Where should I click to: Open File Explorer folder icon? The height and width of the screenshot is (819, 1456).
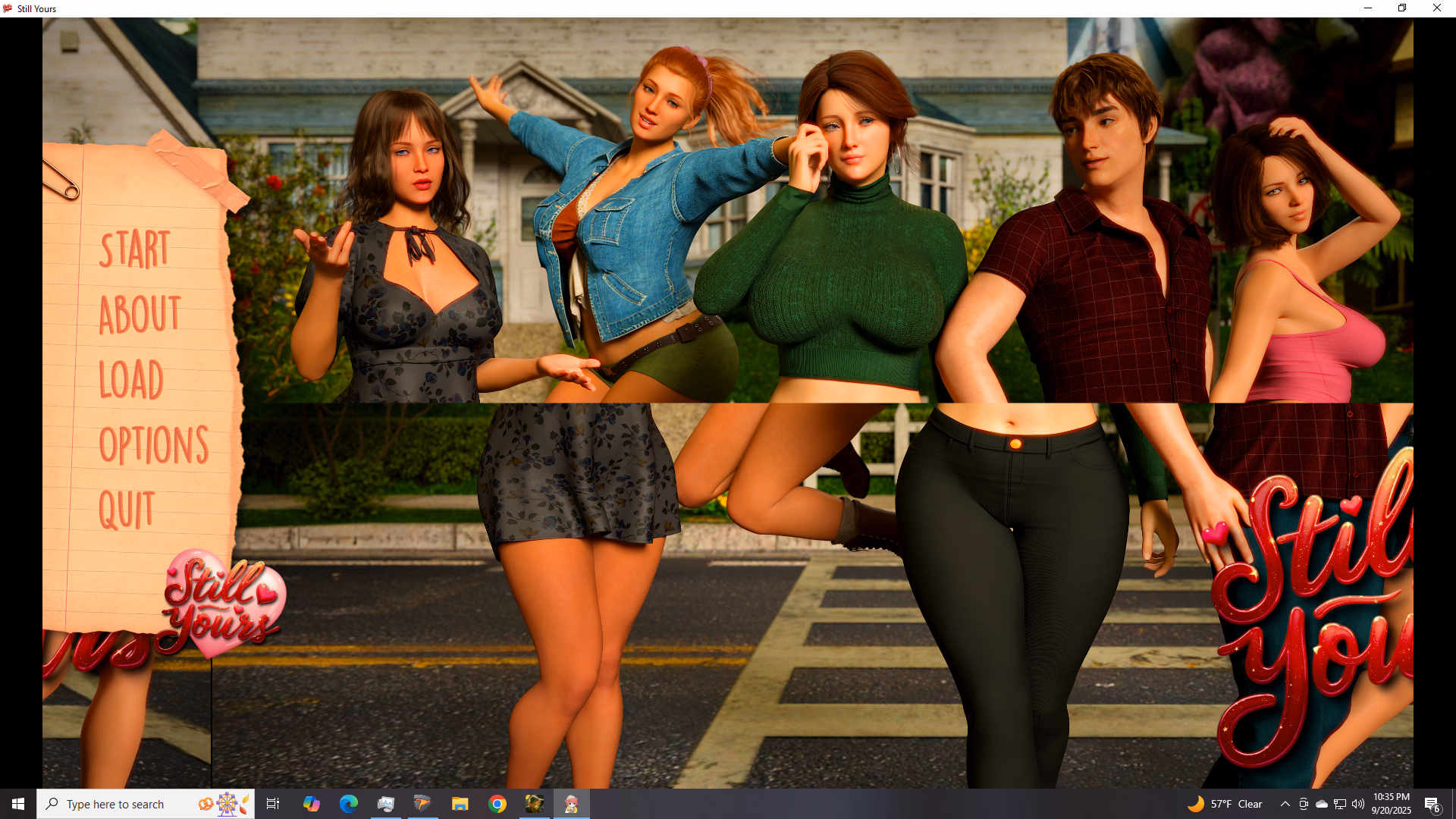point(460,804)
